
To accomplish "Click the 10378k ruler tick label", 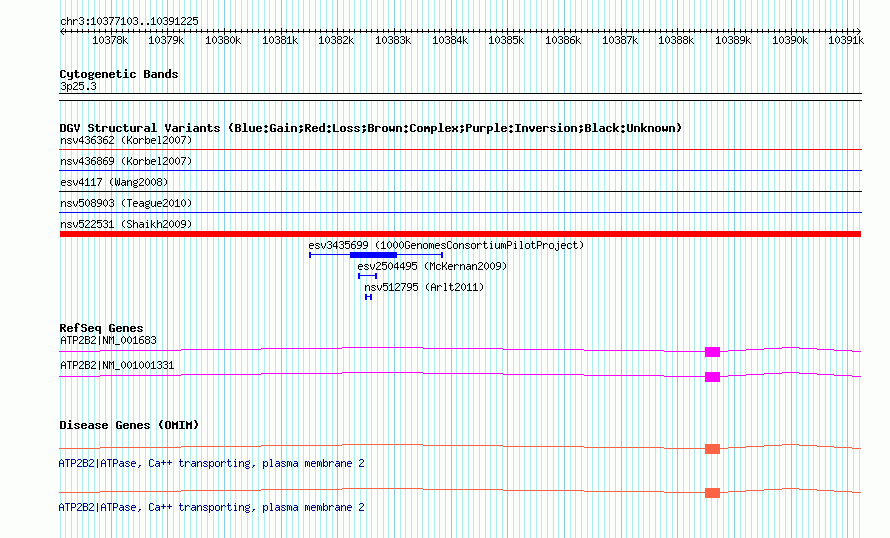I will tap(110, 40).
